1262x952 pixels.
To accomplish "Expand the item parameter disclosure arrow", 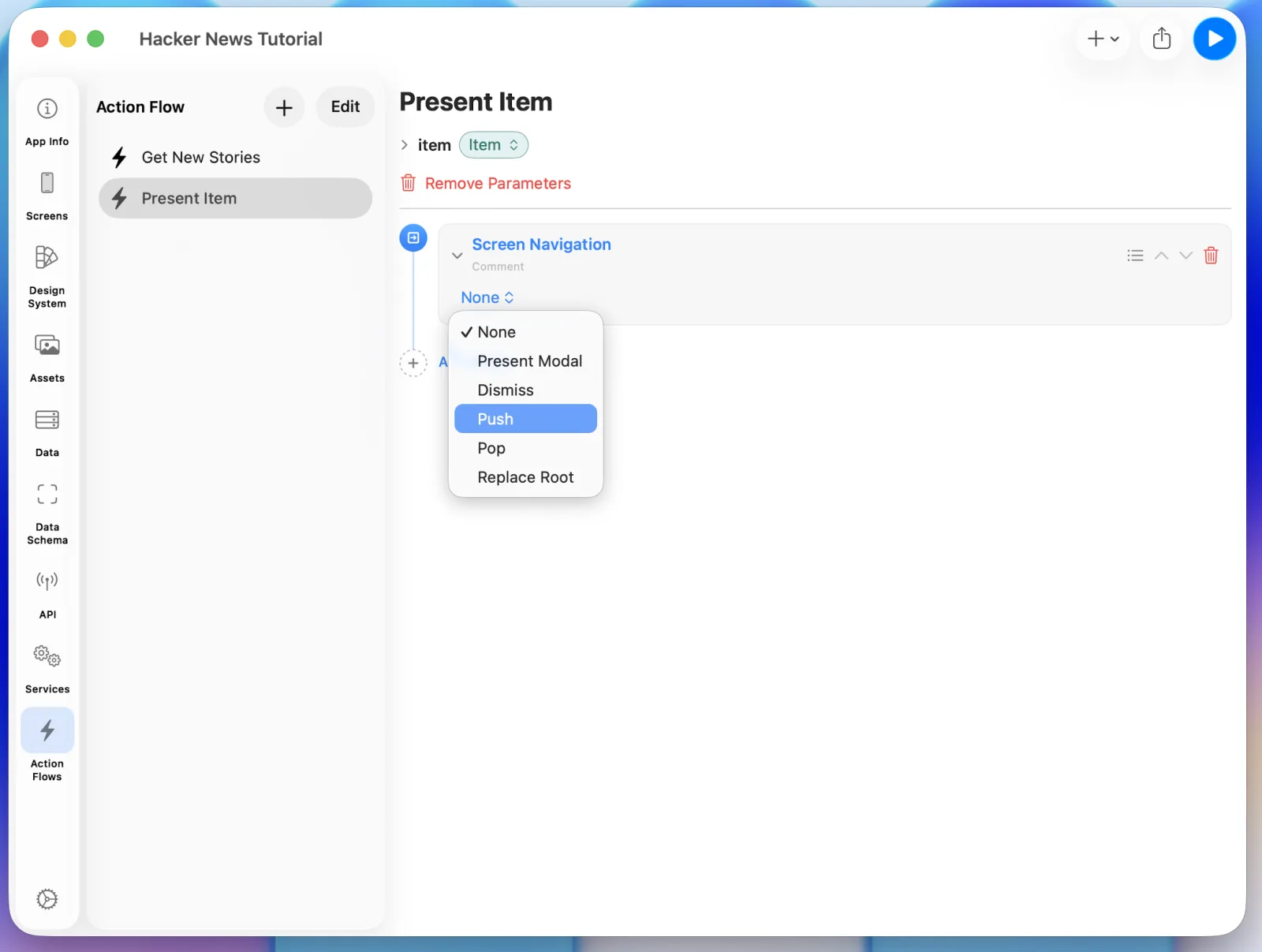I will 405,145.
